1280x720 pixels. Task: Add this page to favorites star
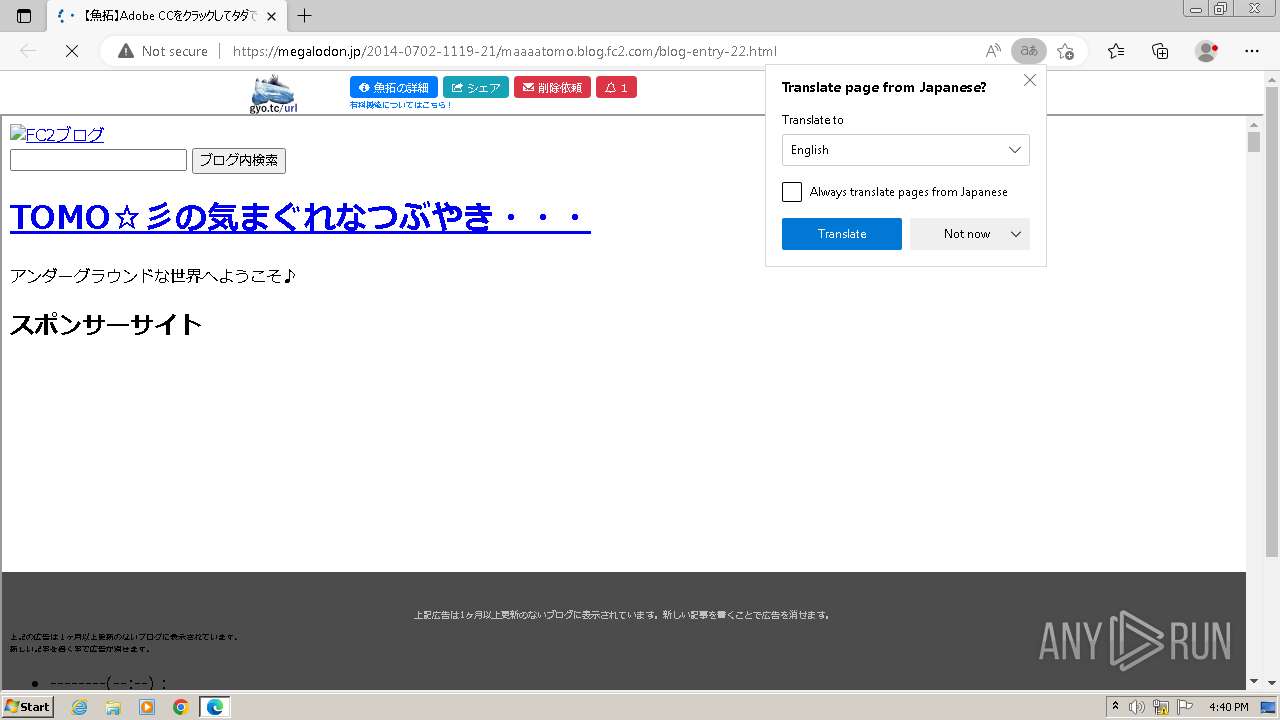tap(1066, 51)
